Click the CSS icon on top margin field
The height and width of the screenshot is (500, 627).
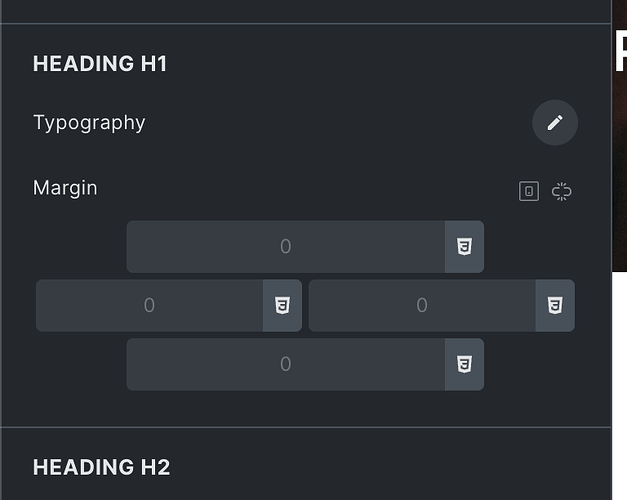pos(464,246)
